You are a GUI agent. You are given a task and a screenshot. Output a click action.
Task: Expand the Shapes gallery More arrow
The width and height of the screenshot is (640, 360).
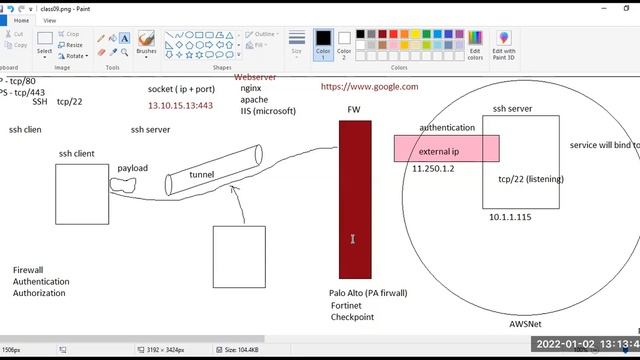click(239, 55)
